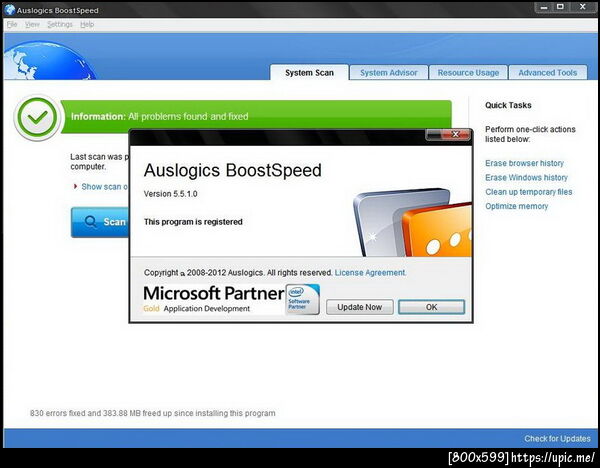Click the Intel Software Partner badge
600x468 pixels.
pos(303,299)
